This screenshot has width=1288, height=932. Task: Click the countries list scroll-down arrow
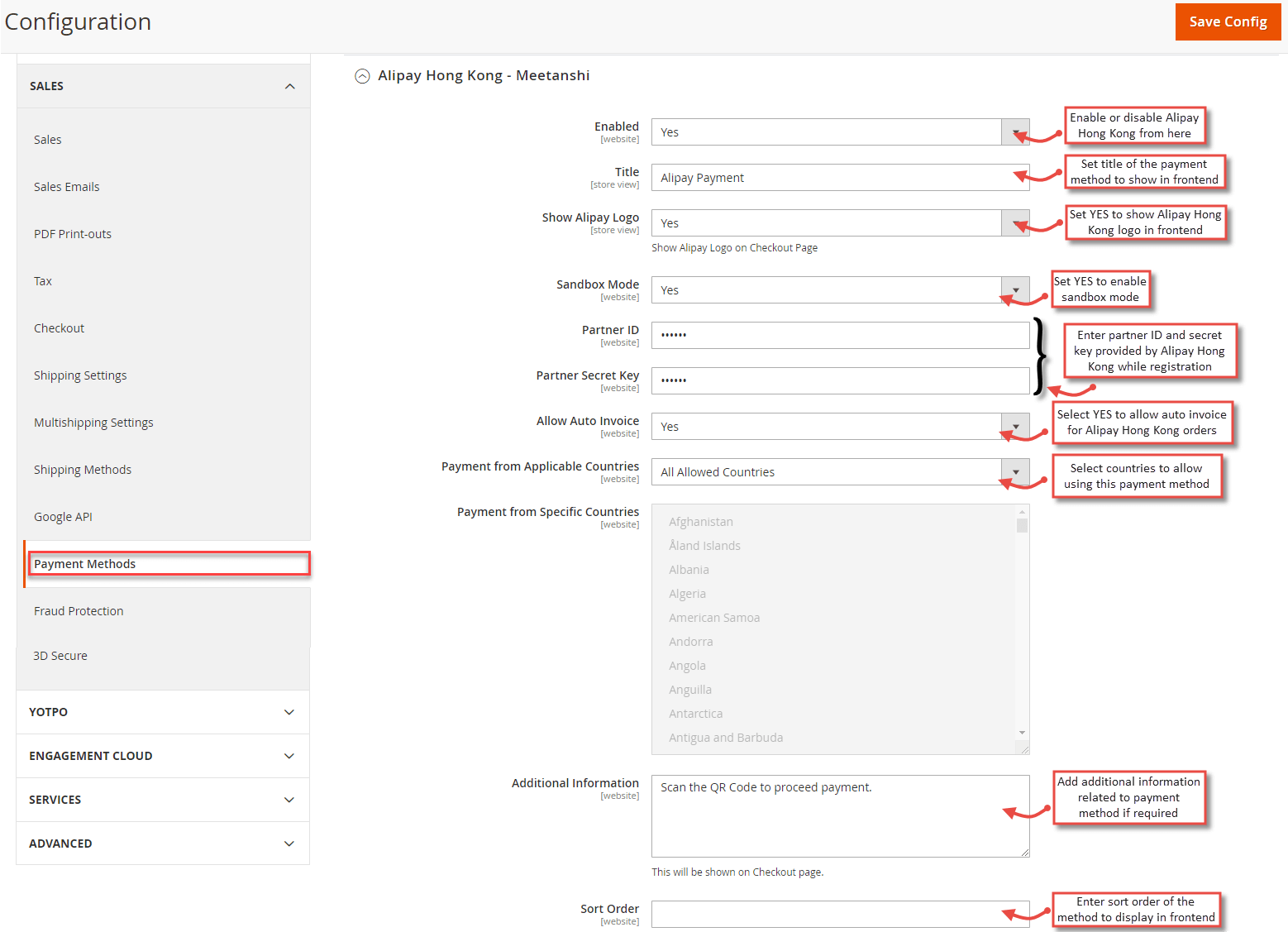tap(1022, 733)
